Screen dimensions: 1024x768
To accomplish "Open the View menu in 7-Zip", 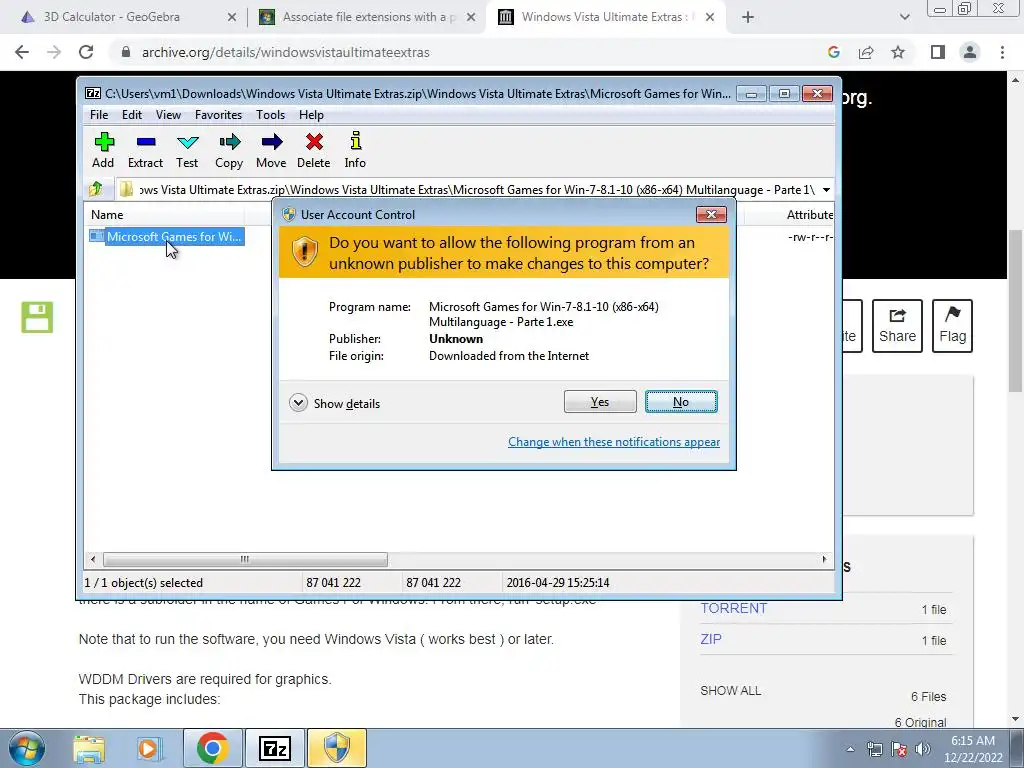I will click(168, 115).
